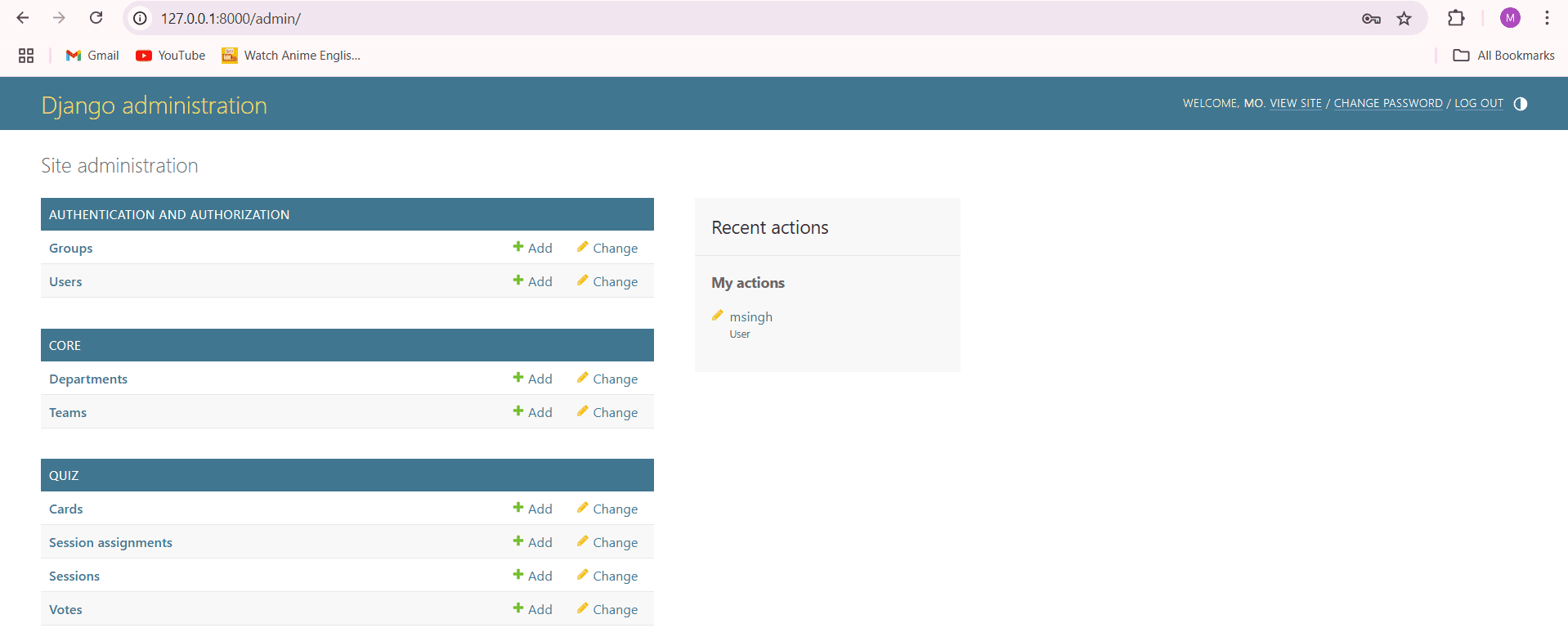Toggle the light/dark theme icon
Image resolution: width=1568 pixels, height=637 pixels.
coord(1520,104)
